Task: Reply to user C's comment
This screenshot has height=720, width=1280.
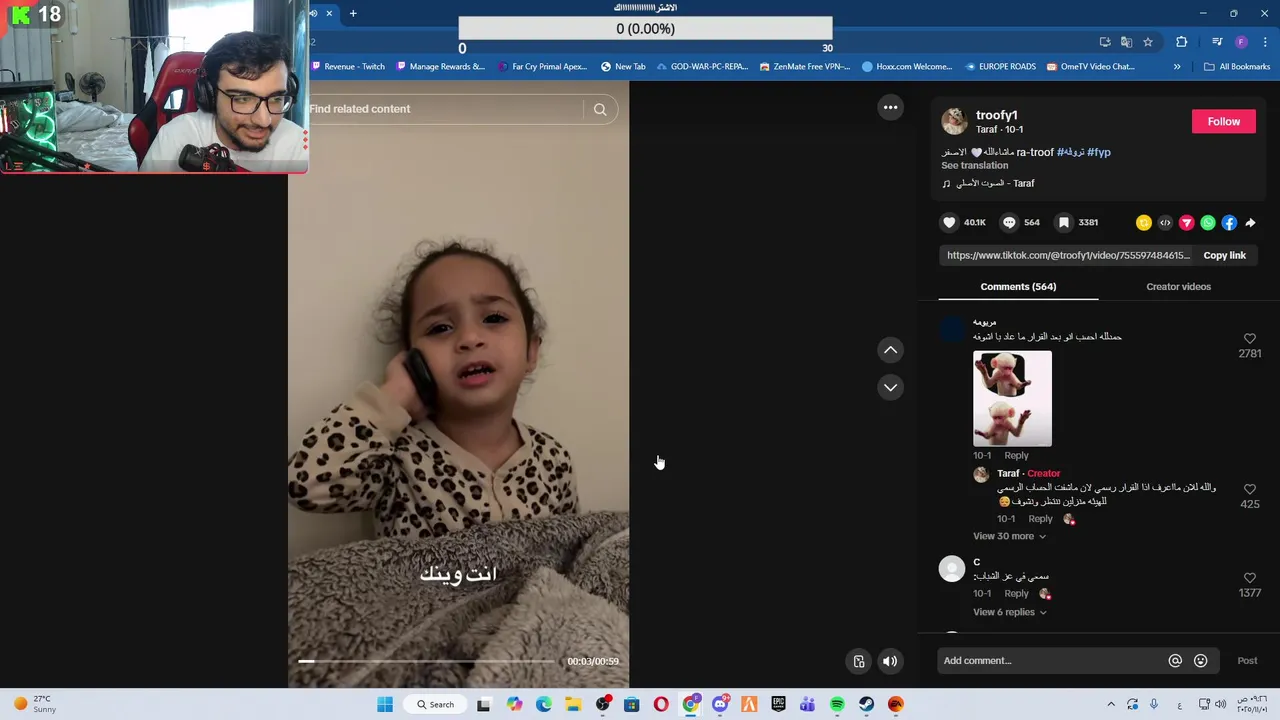Action: click(x=1016, y=593)
